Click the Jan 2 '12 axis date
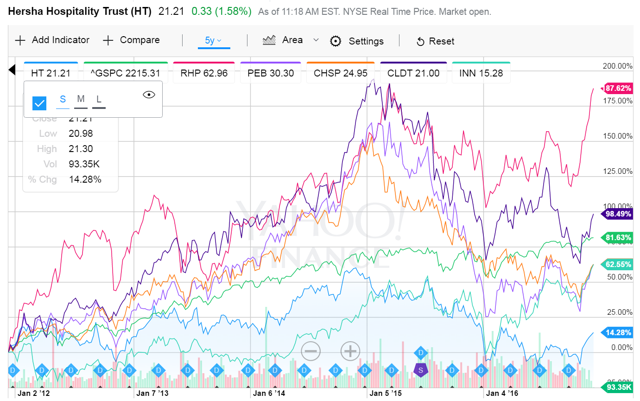Screen dimensions: 640x401 click(33, 393)
